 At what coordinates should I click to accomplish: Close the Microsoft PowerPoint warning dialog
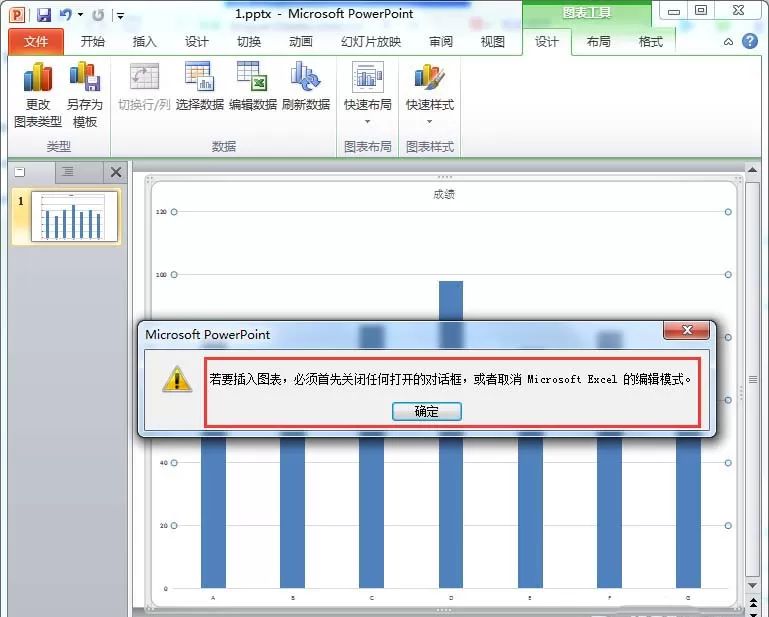tap(686, 330)
